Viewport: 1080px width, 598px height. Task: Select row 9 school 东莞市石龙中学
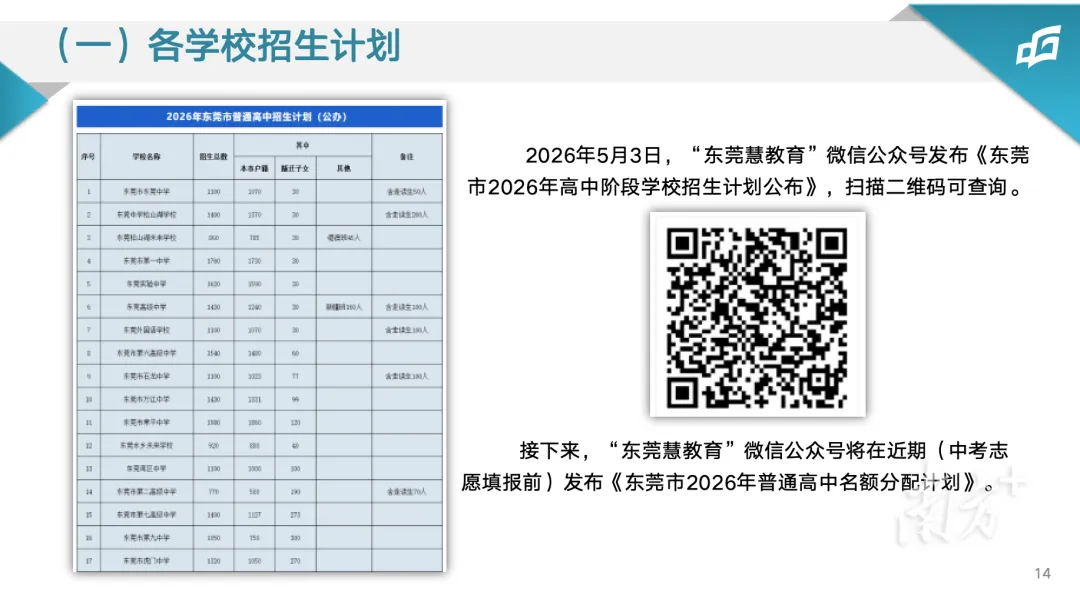pyautogui.click(x=147, y=376)
